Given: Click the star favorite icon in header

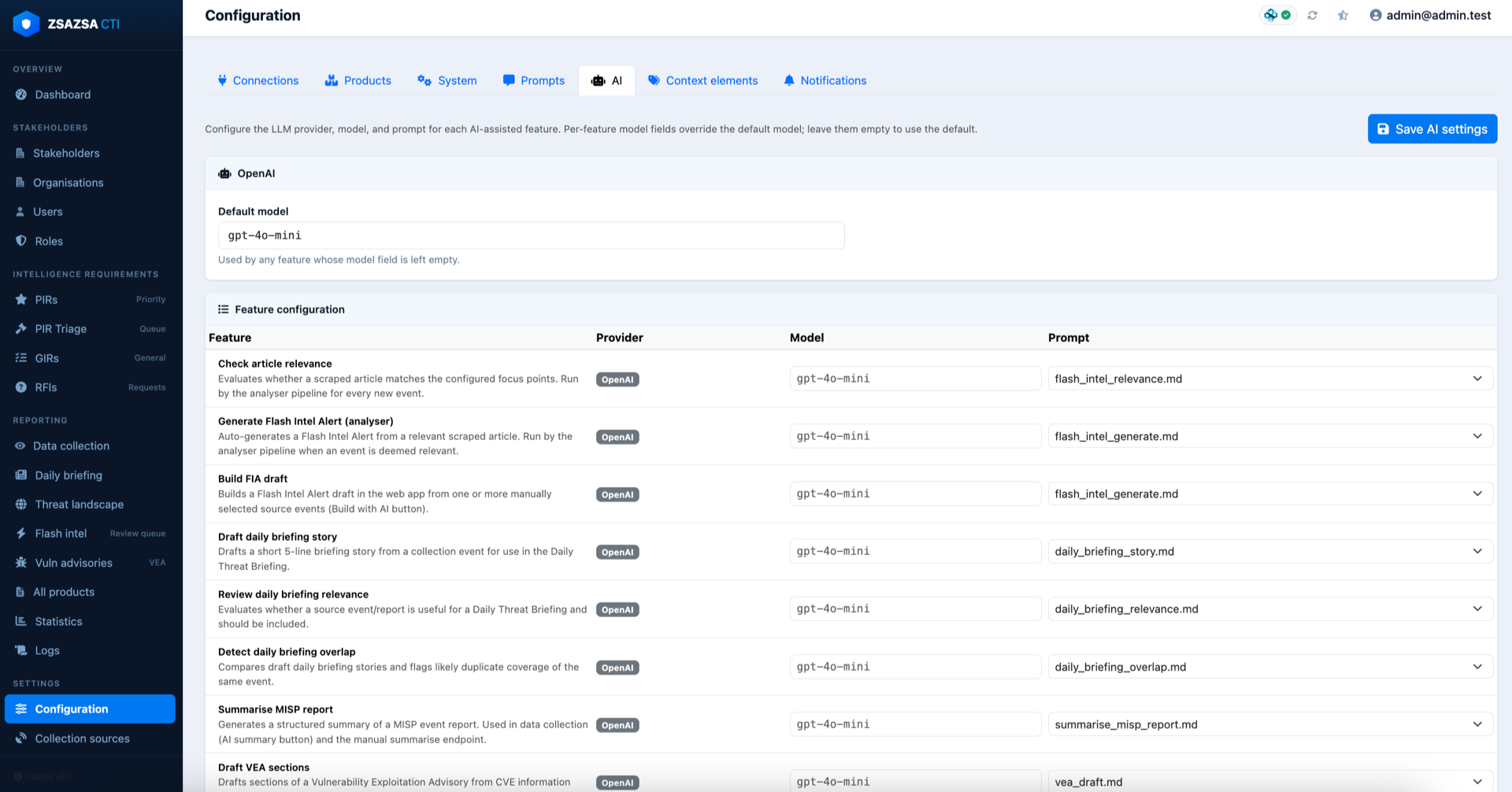Looking at the screenshot, I should pyautogui.click(x=1343, y=15).
